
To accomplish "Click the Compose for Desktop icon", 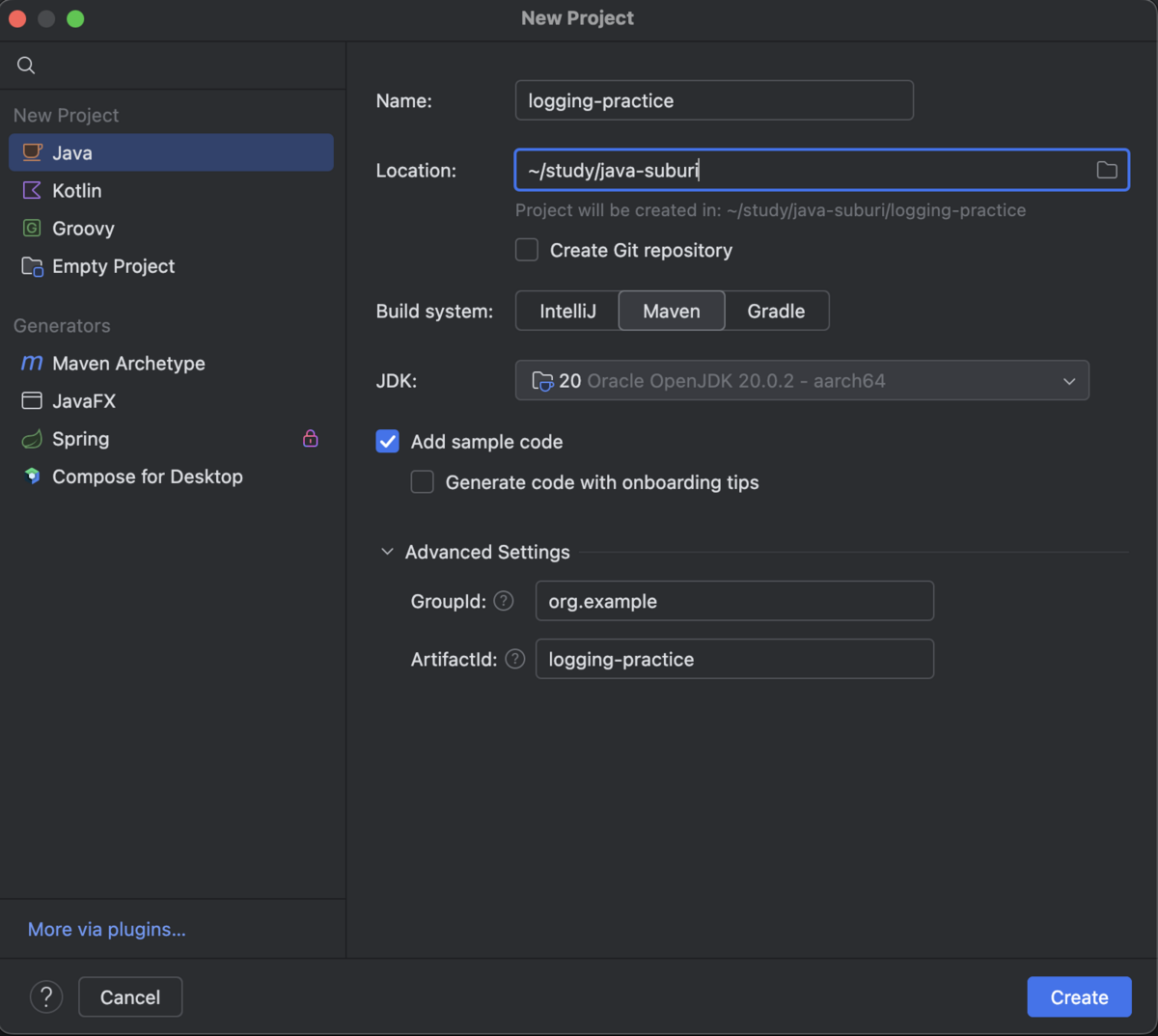I will pos(32,477).
